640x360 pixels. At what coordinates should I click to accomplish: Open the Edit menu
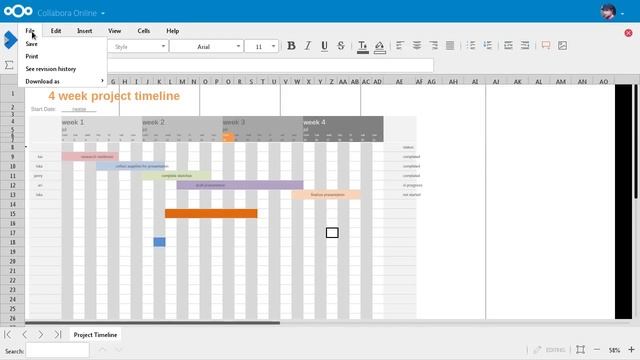pos(56,31)
